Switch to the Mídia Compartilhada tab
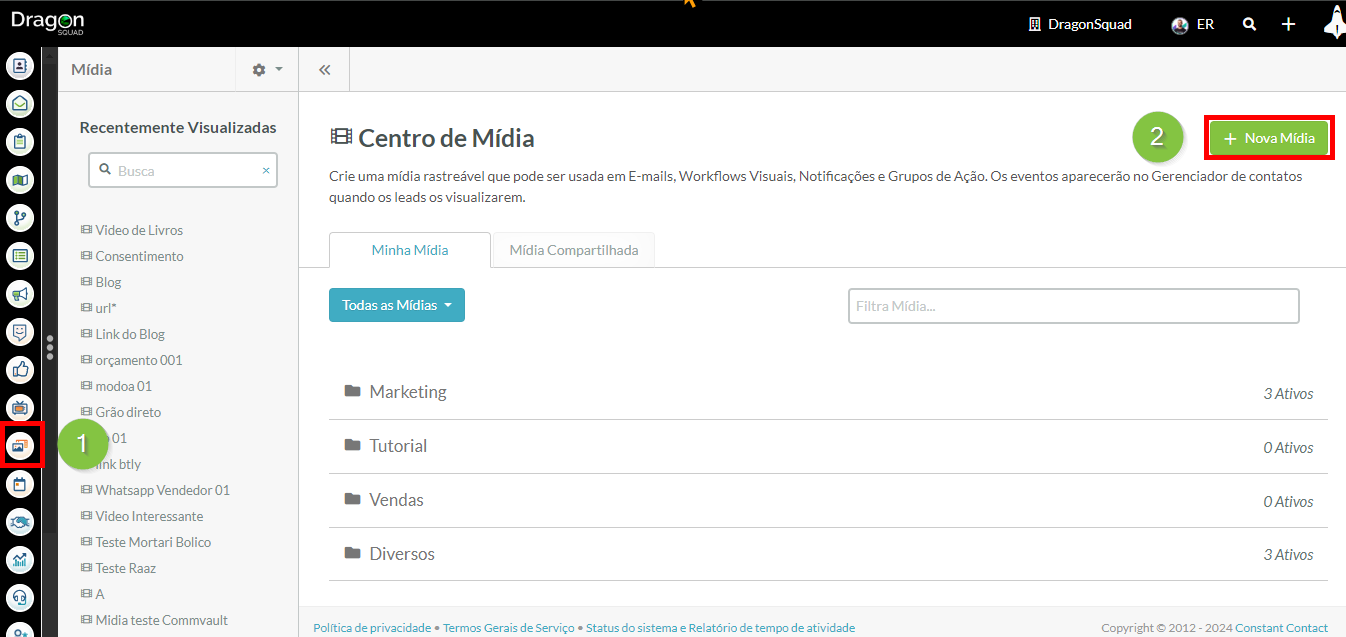Screen dimensions: 1346x637 (x=573, y=250)
